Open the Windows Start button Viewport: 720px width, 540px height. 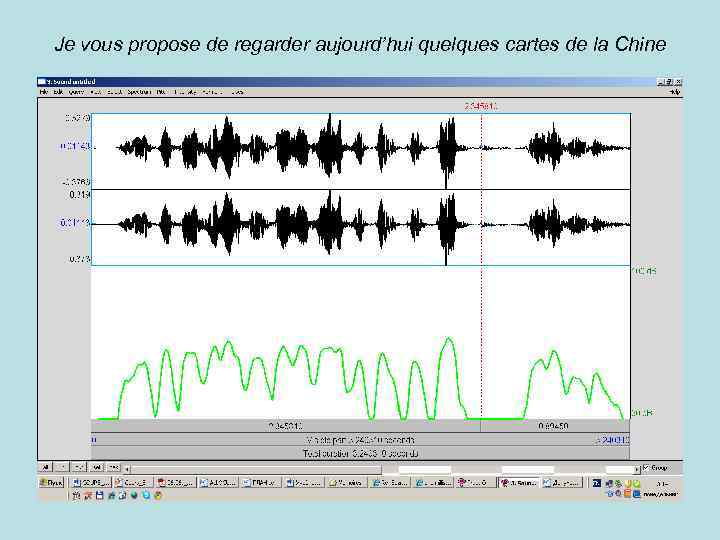(51, 483)
